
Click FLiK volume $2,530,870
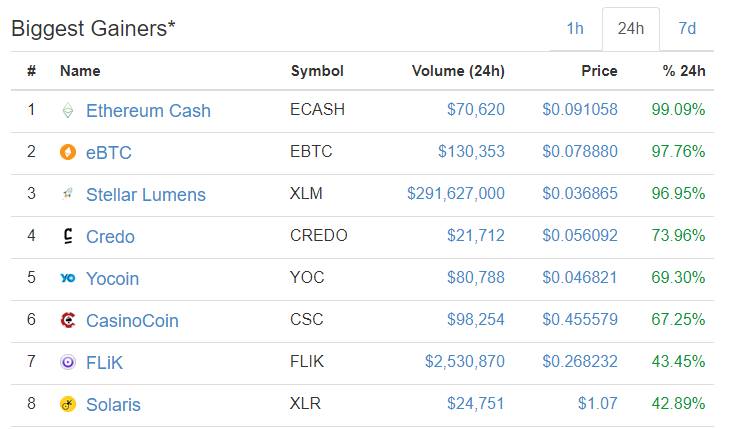(x=465, y=361)
